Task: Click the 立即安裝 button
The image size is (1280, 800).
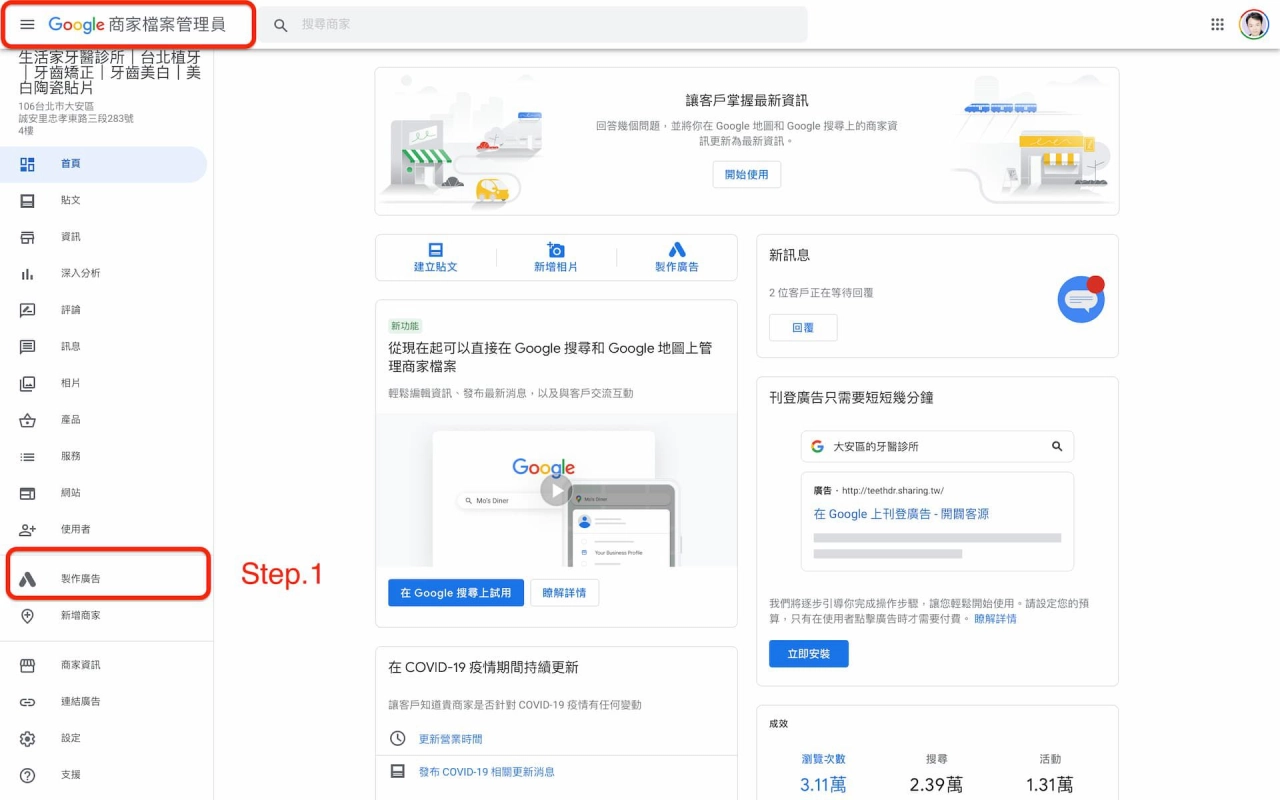Action: coord(809,654)
